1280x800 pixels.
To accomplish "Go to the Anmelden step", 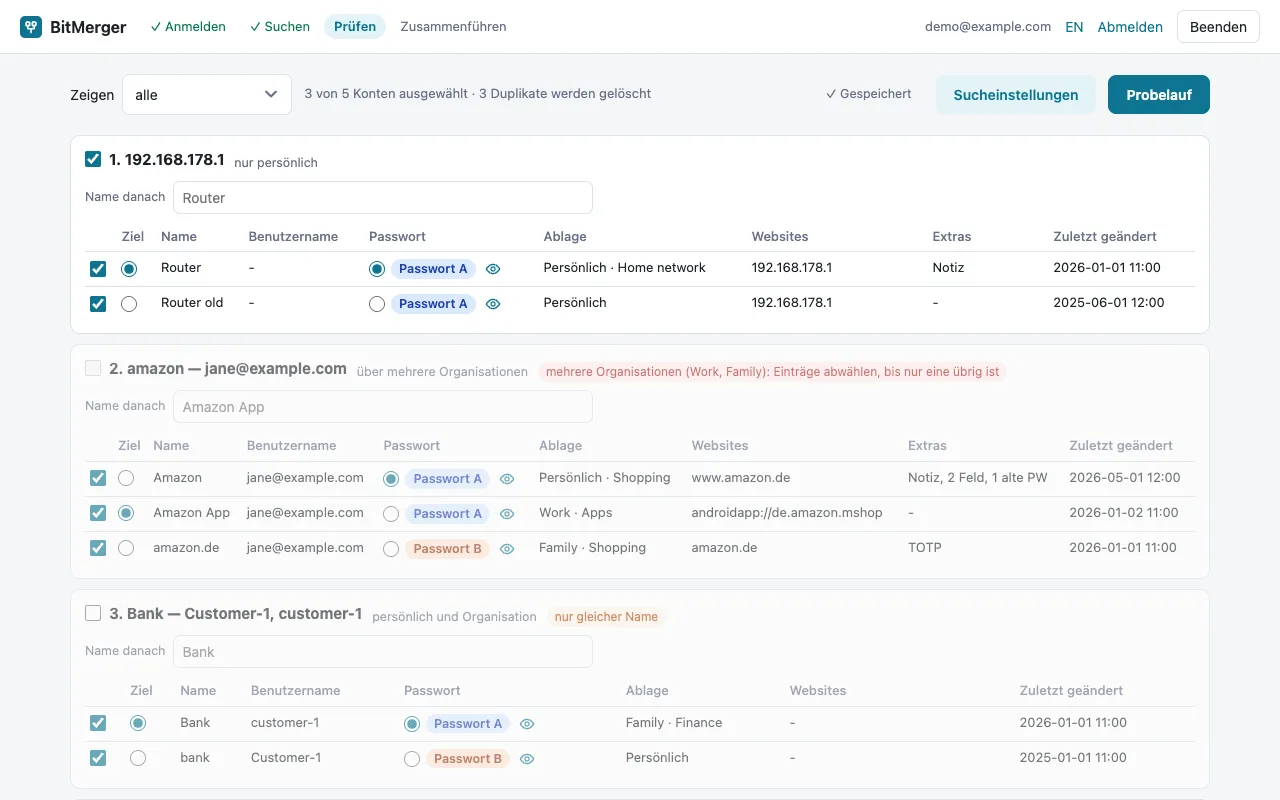I will [x=188, y=27].
